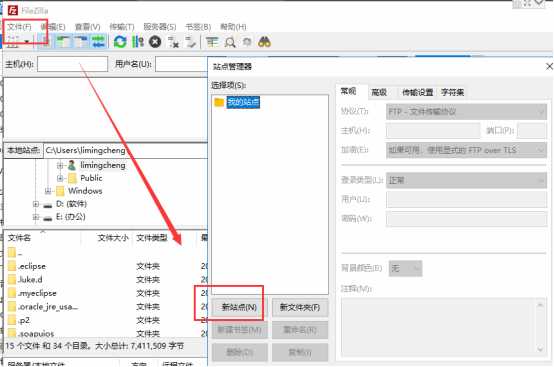The width and height of the screenshot is (554, 367).
Task: Select the .luke.d folder row
Action: (x=106, y=280)
